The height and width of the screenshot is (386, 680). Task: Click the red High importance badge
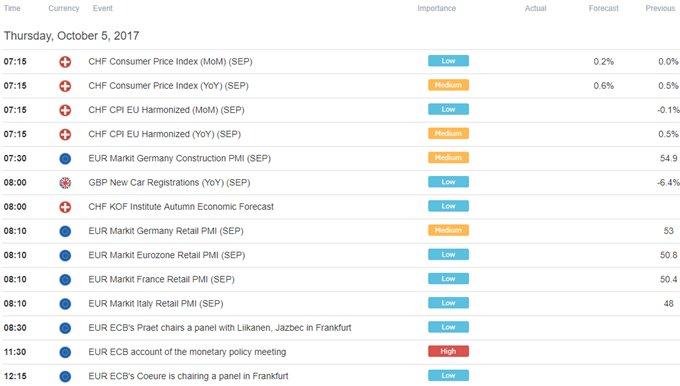coord(448,351)
